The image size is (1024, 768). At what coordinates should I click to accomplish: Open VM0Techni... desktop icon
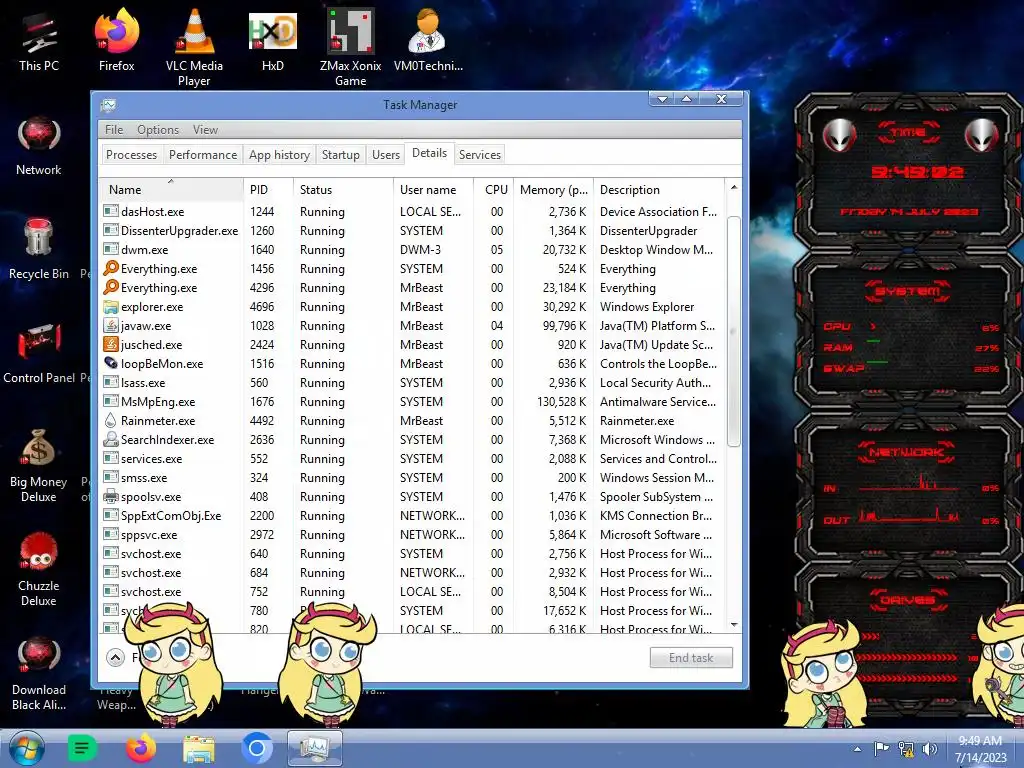point(428,41)
